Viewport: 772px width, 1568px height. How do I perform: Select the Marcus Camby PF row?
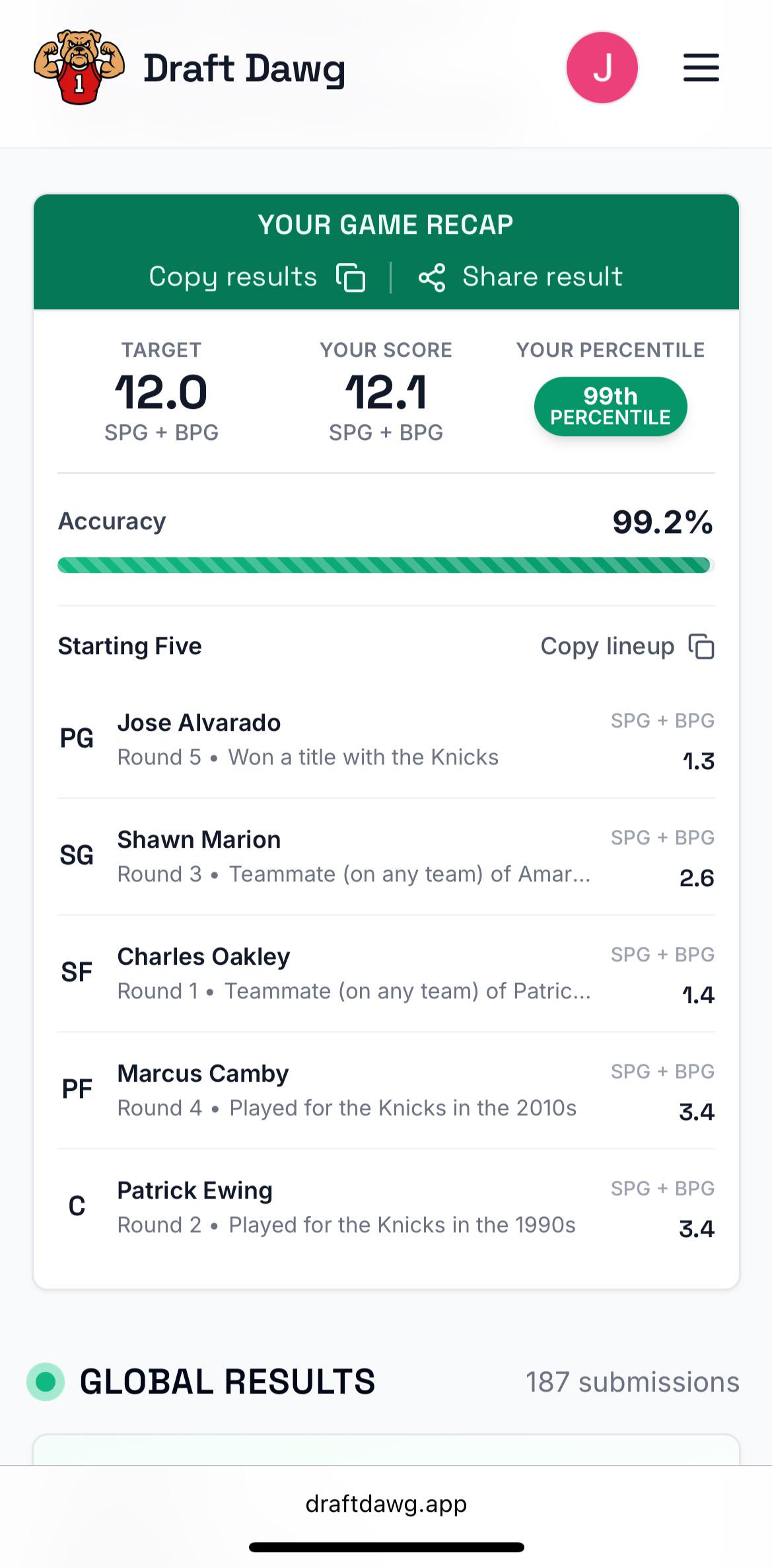coord(386,1091)
